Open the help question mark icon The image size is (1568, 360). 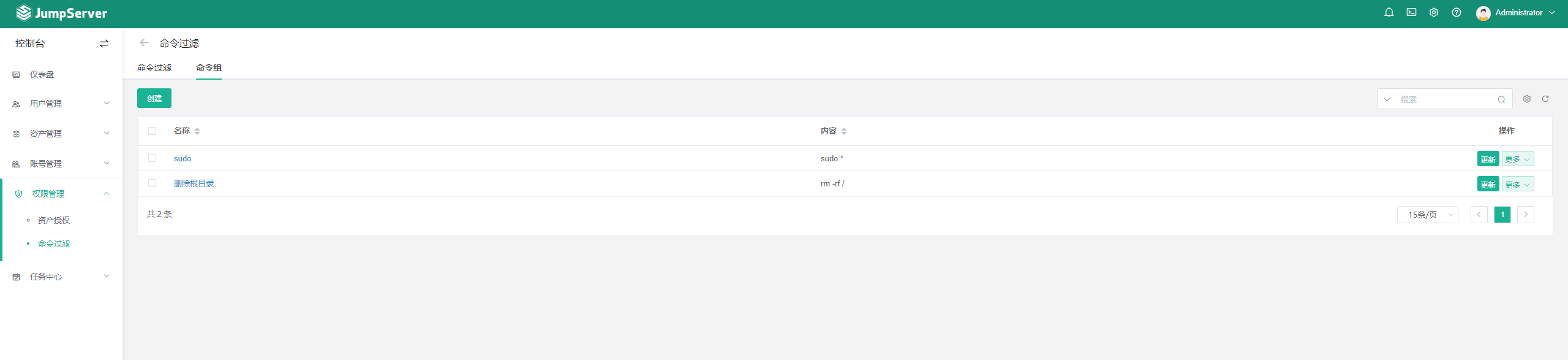click(x=1457, y=12)
